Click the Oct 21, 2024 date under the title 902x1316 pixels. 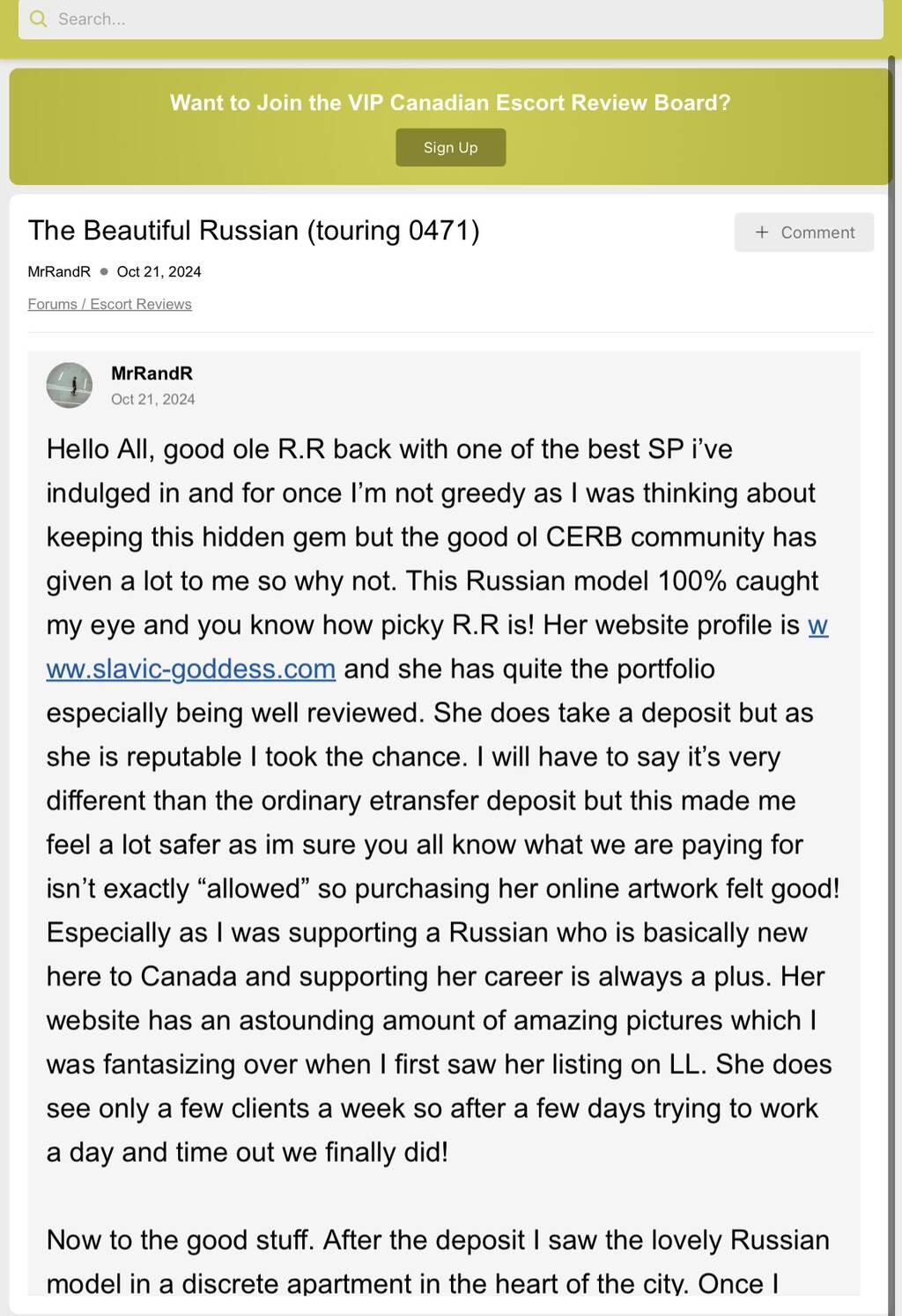(159, 271)
